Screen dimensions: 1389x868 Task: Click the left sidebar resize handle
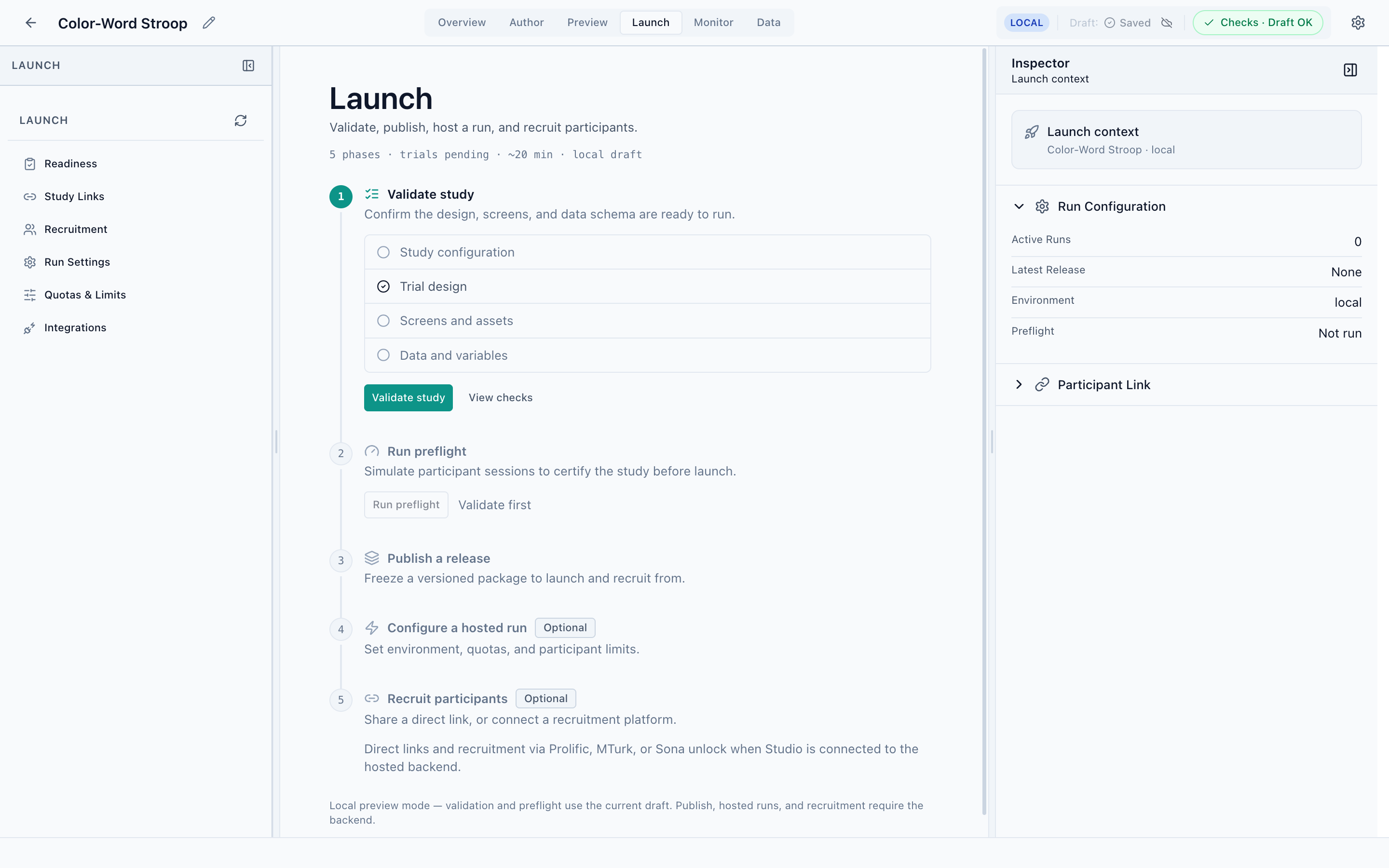pyautogui.click(x=276, y=441)
